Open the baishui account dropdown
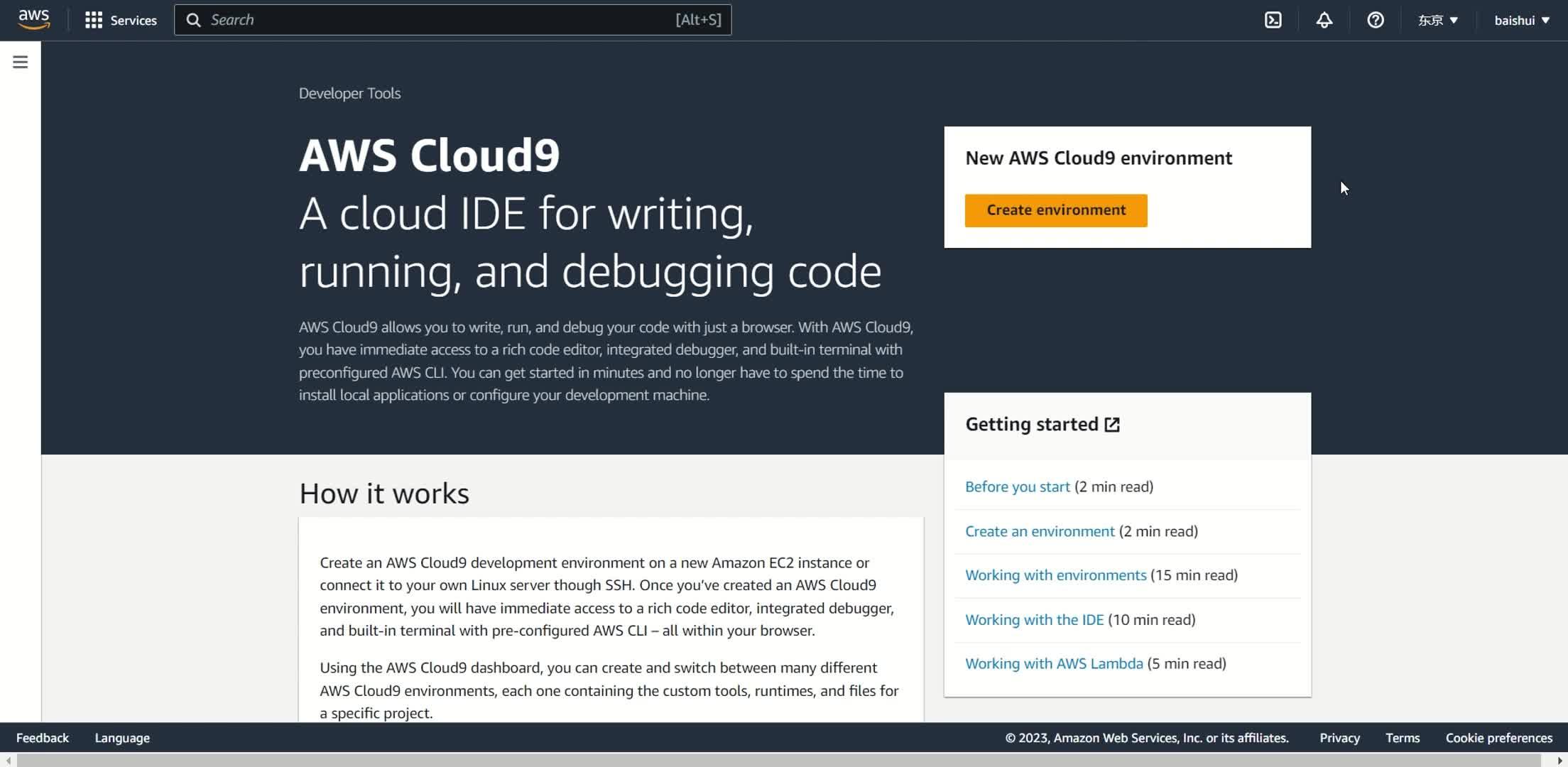Viewport: 1568px width, 767px height. (x=1521, y=20)
